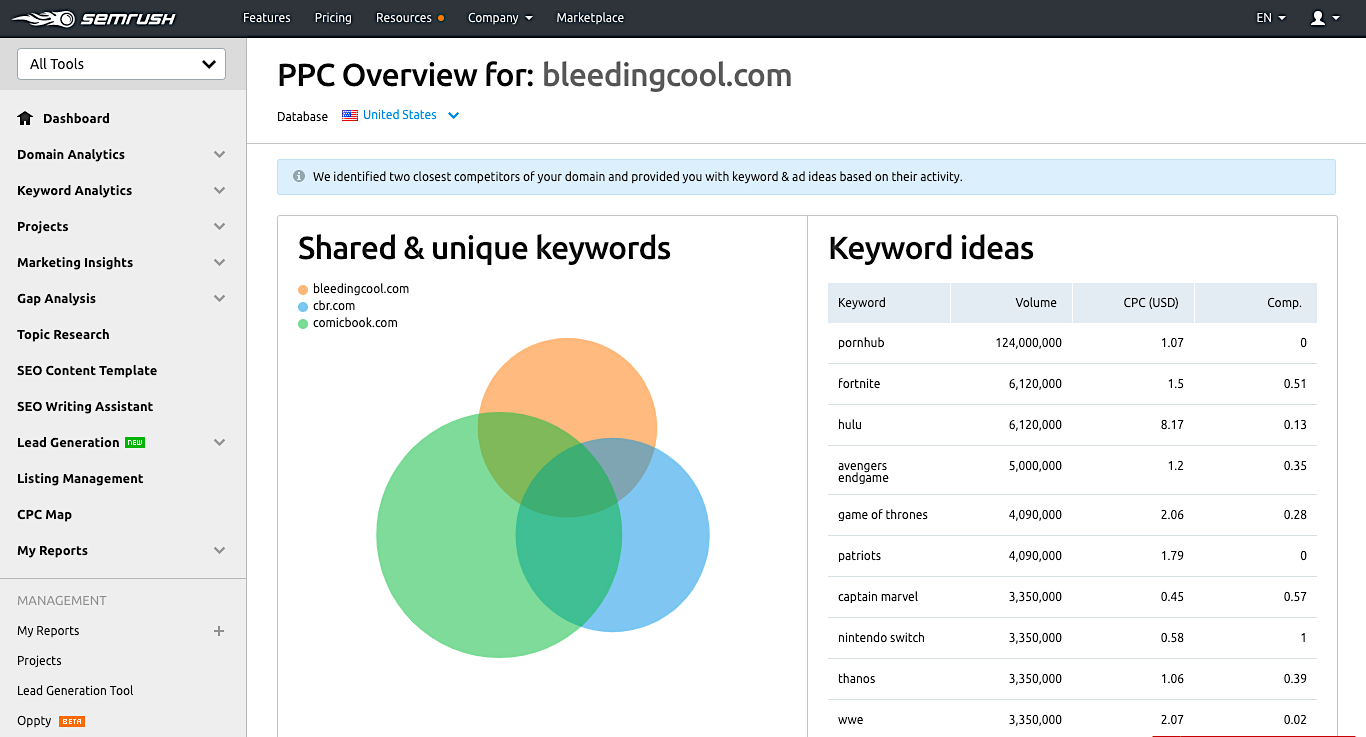1366x737 pixels.
Task: Open the Oppty link
Action: 34,721
